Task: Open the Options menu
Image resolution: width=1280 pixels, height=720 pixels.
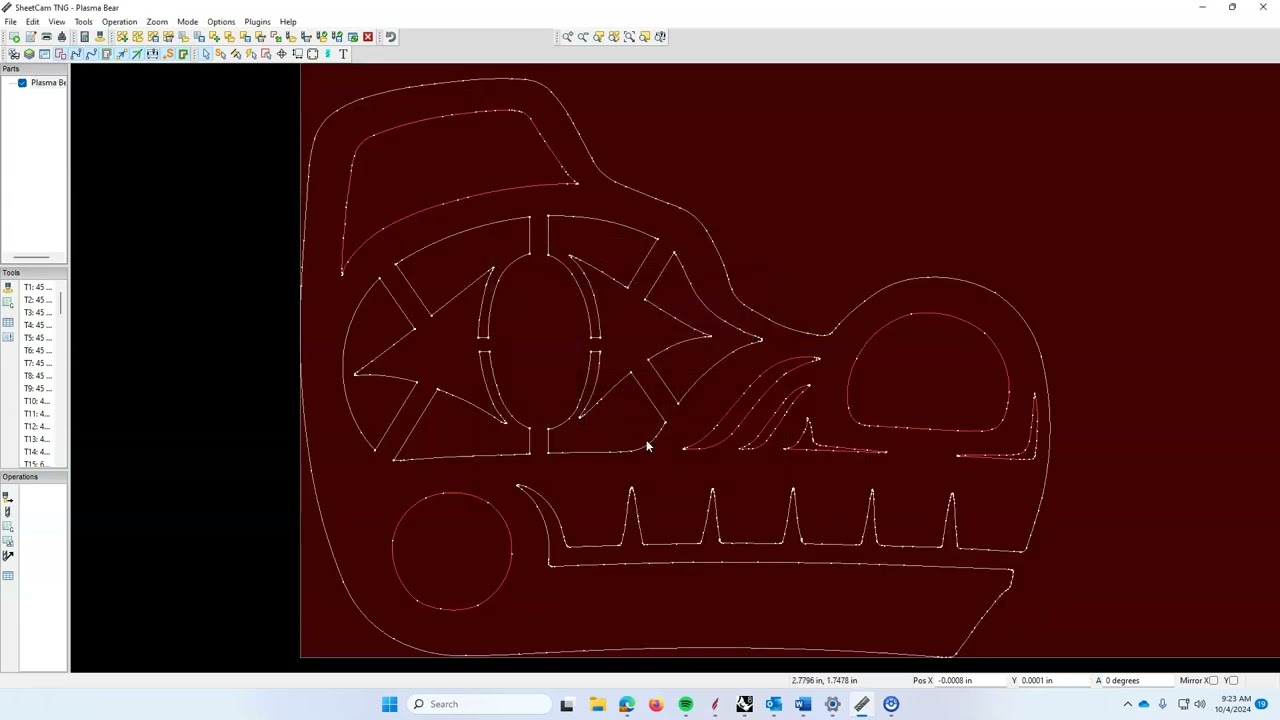Action: coord(221,21)
